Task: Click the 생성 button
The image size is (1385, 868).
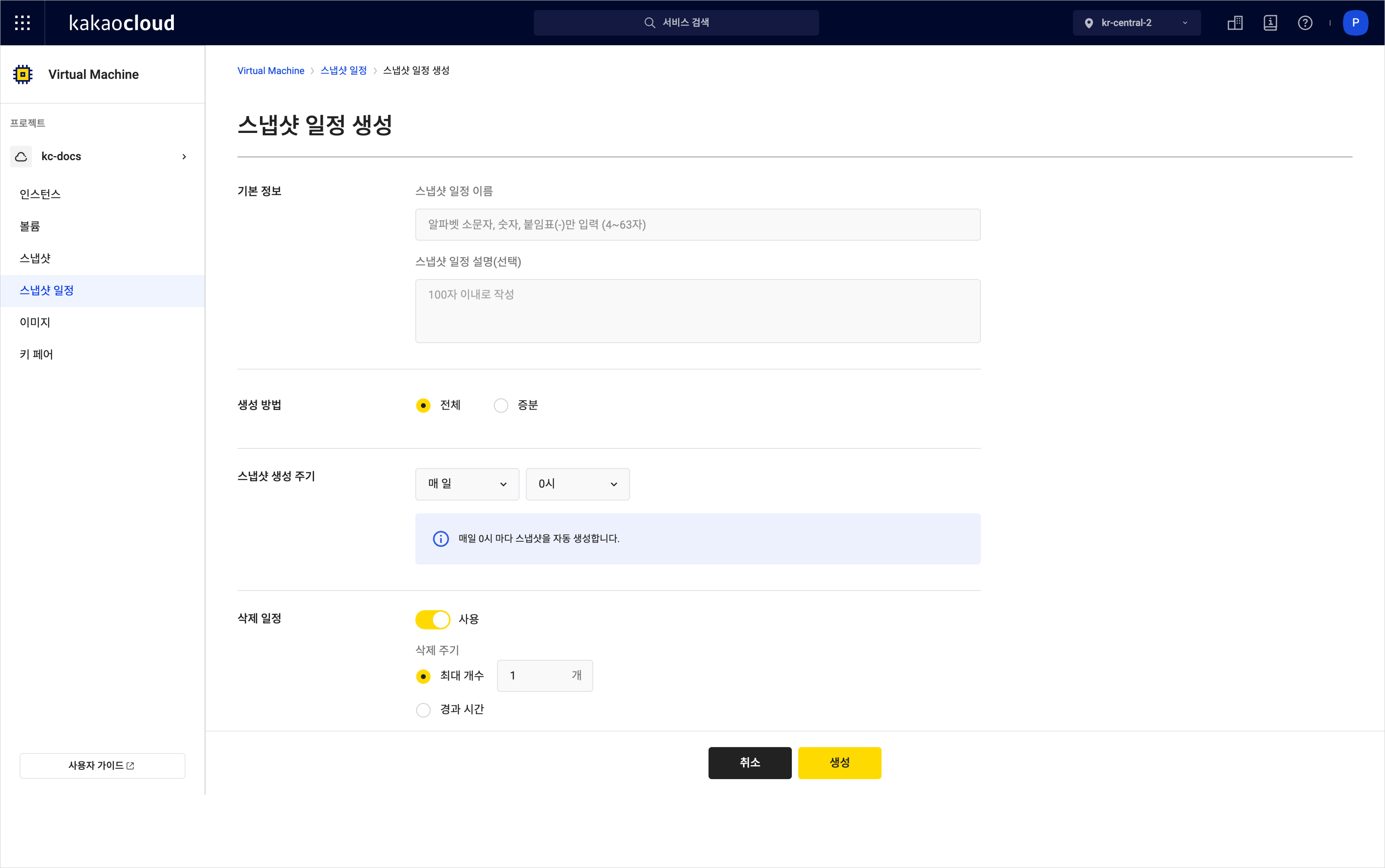Action: coord(839,763)
